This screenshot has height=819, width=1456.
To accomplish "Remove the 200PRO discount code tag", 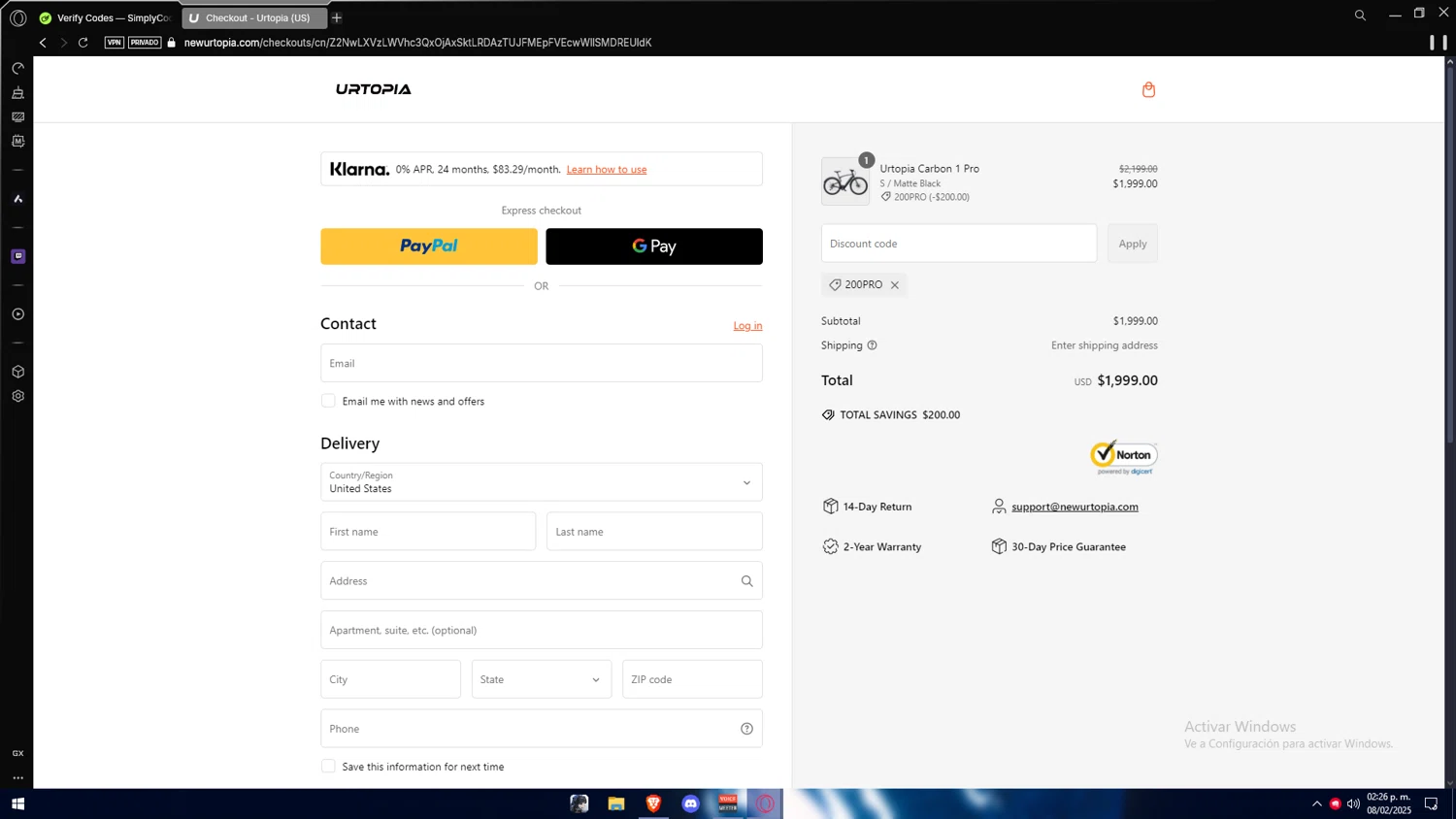I will pos(895,285).
